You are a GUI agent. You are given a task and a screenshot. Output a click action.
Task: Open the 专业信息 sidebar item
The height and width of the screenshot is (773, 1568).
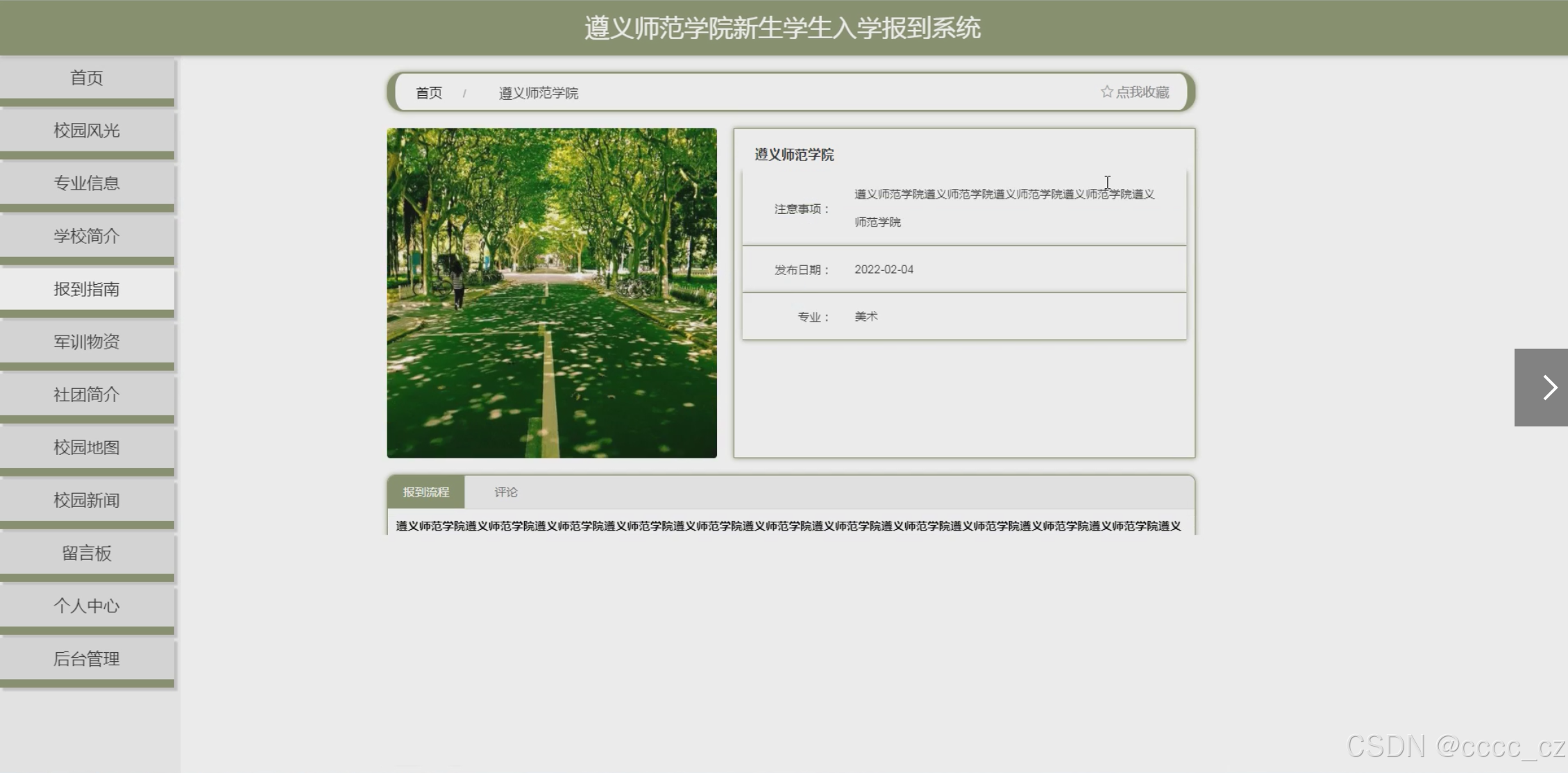(87, 183)
